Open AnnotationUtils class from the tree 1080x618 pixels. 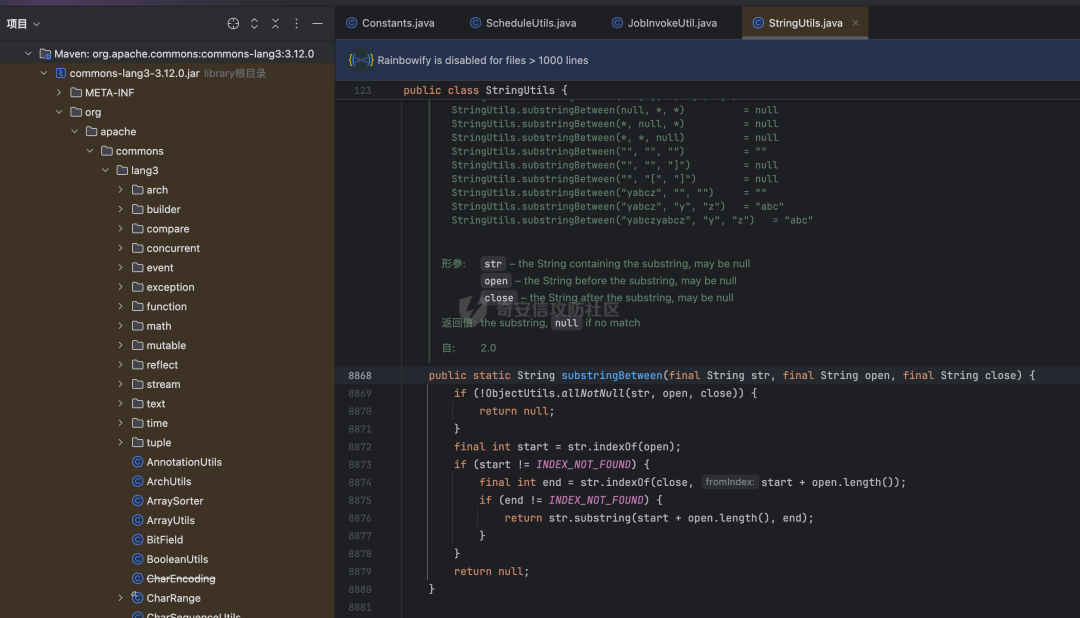pyautogui.click(x=184, y=462)
